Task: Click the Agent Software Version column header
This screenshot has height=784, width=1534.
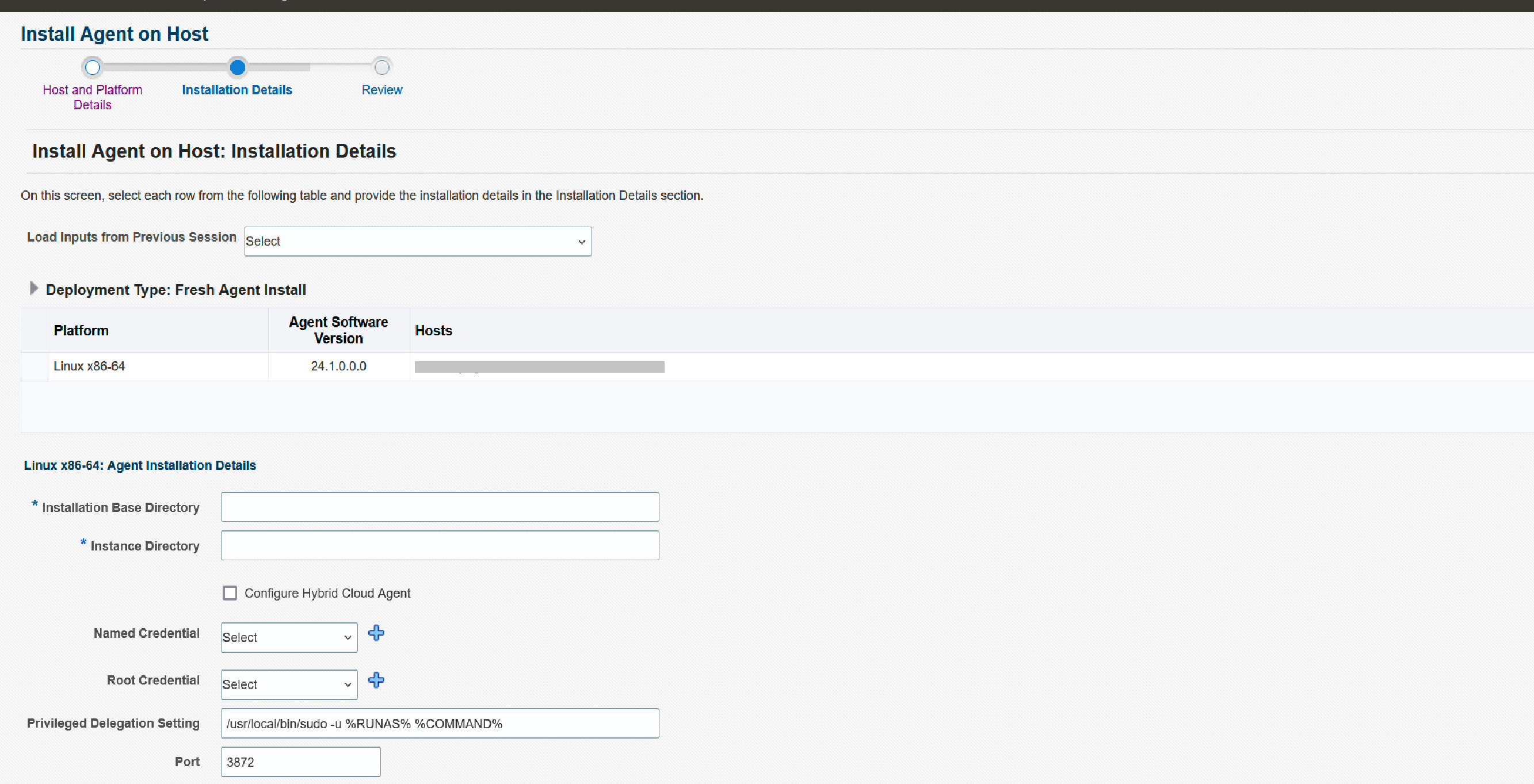Action: pos(338,330)
